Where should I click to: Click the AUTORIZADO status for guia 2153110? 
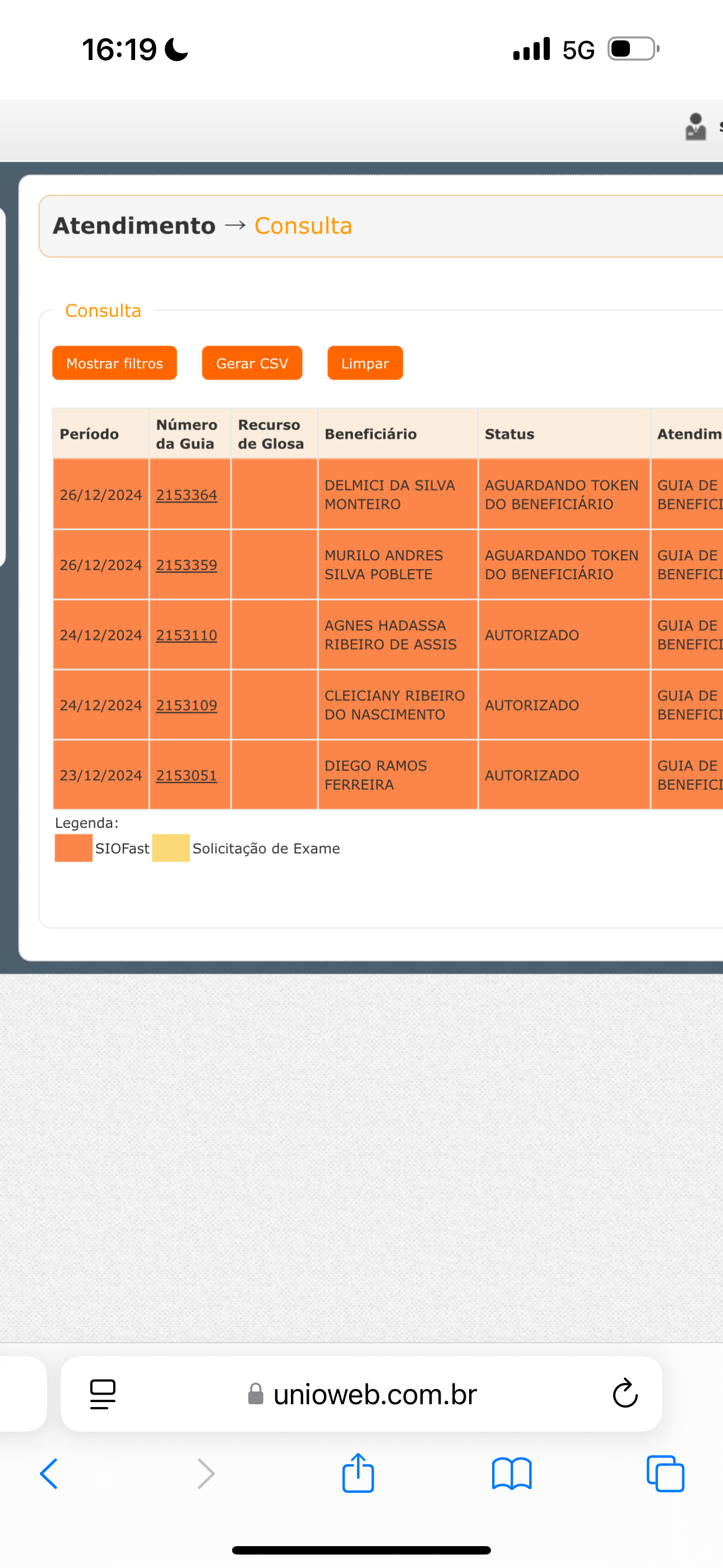(532, 635)
